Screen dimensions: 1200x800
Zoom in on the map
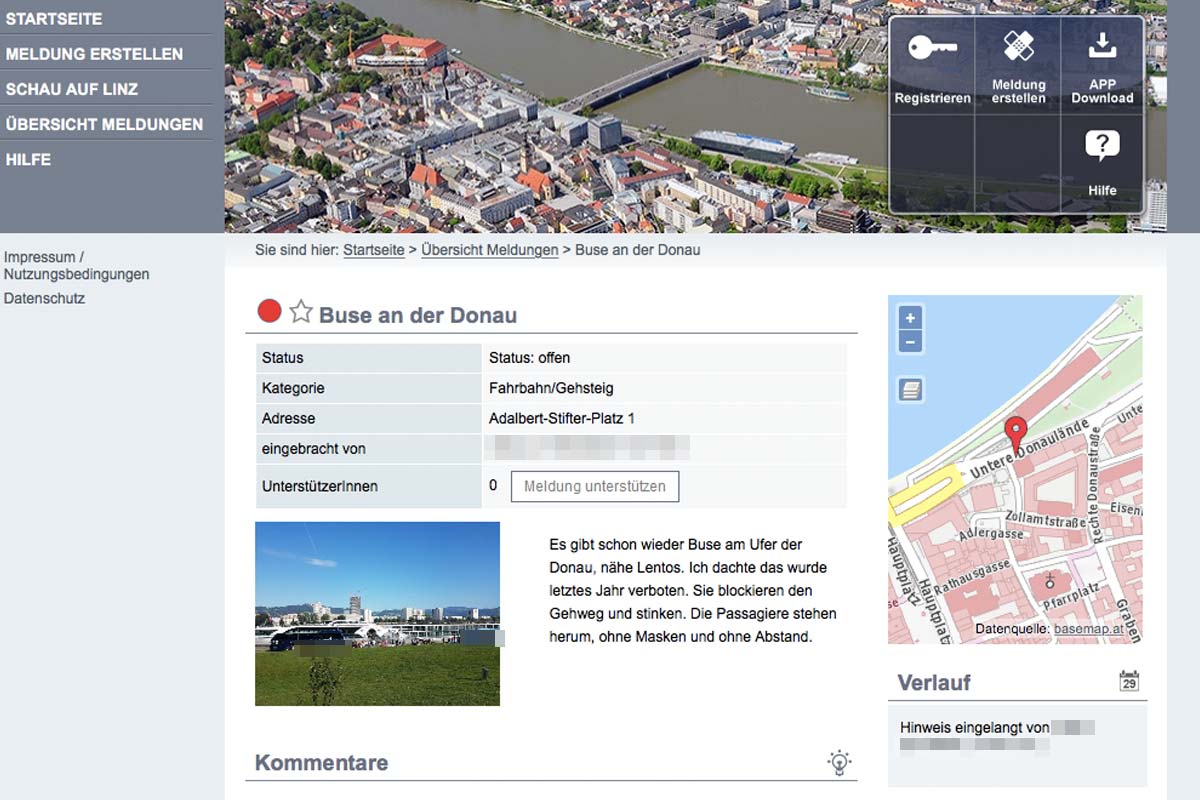click(910, 318)
